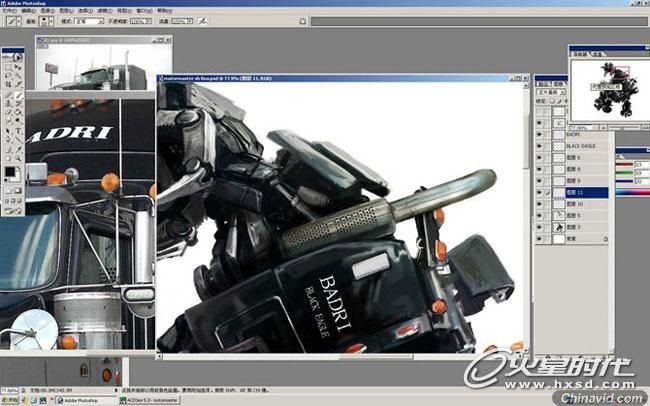Toggle visibility of the BLACK EAGLE layer

pyautogui.click(x=540, y=145)
